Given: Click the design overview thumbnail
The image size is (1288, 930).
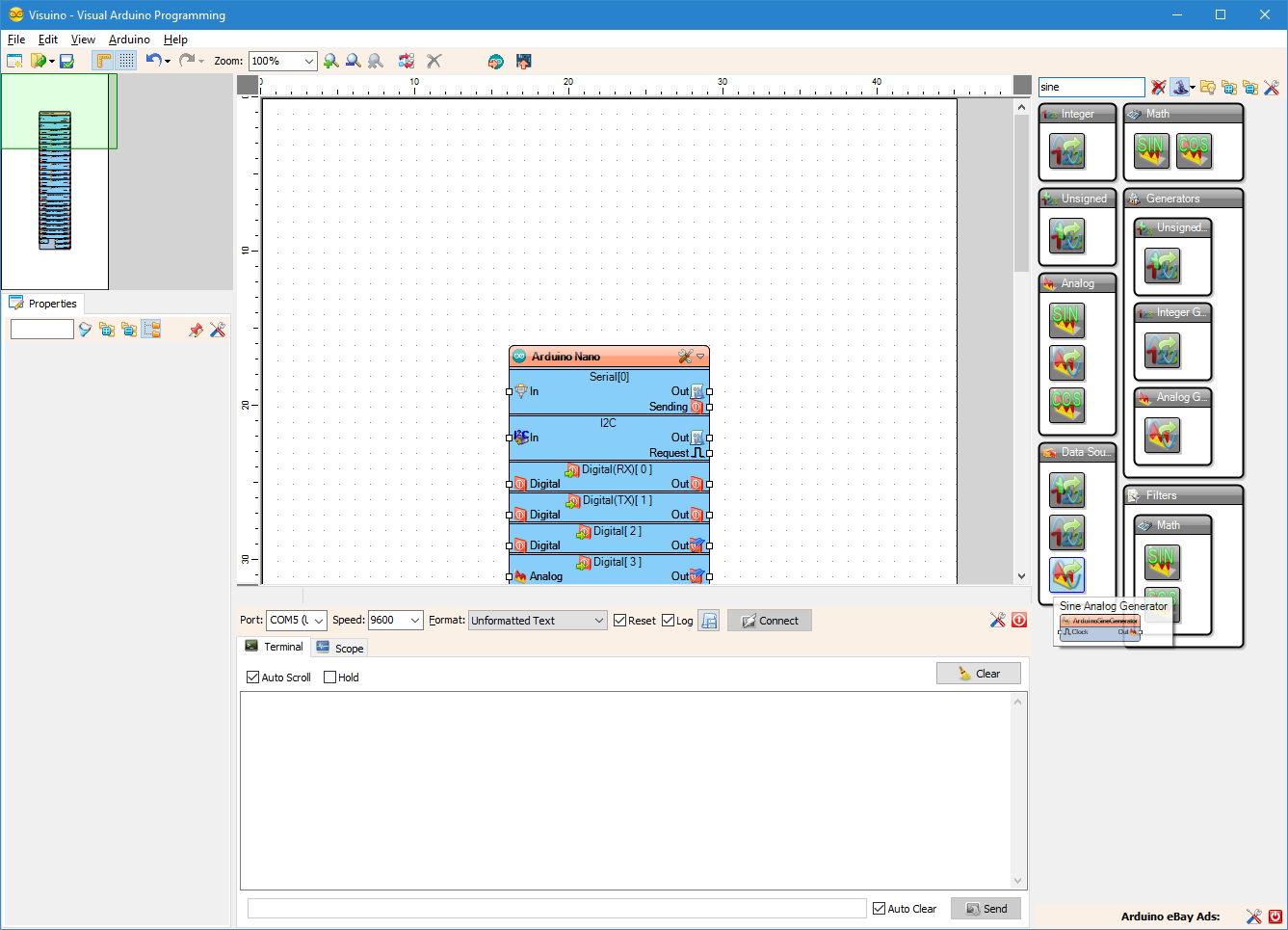Looking at the screenshot, I should click(x=55, y=181).
